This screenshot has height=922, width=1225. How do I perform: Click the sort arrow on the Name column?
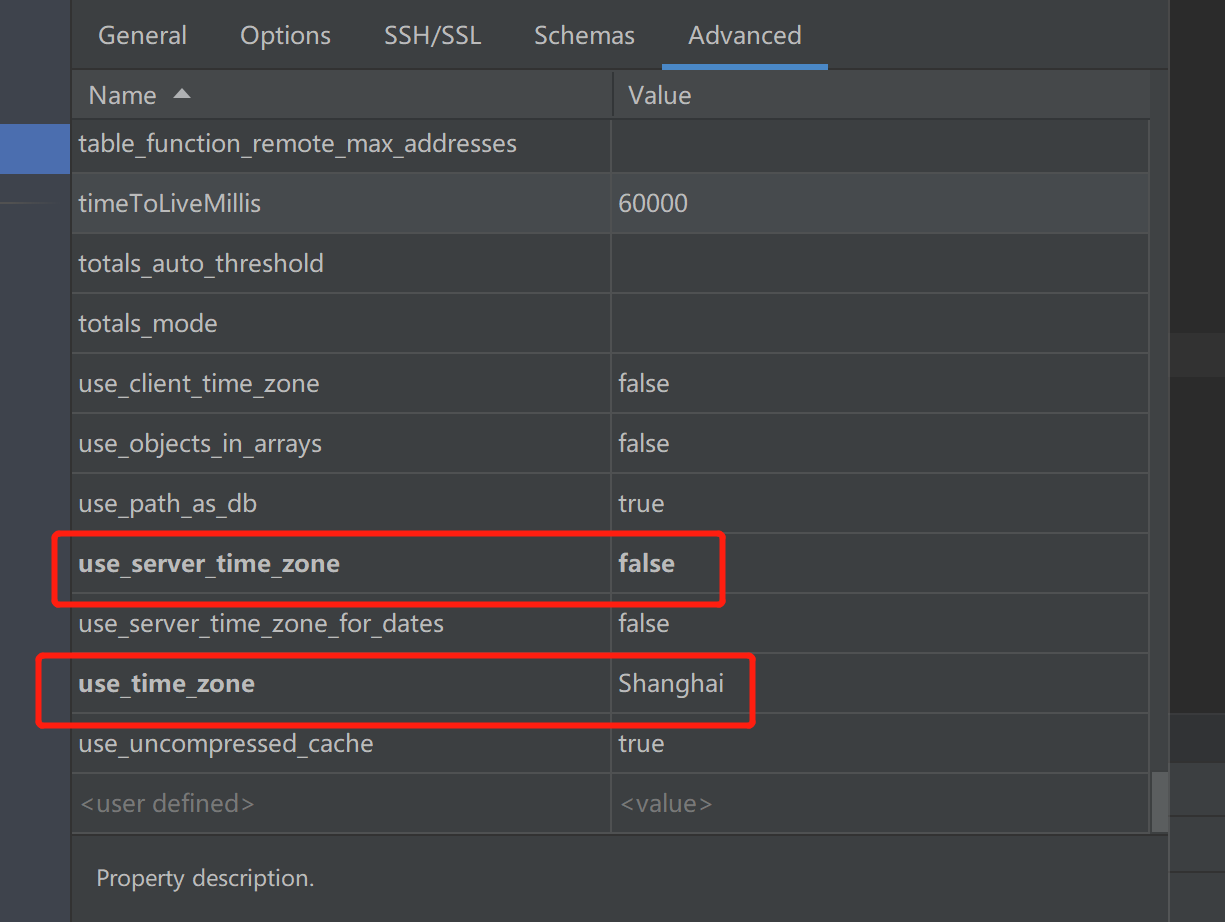[x=182, y=94]
